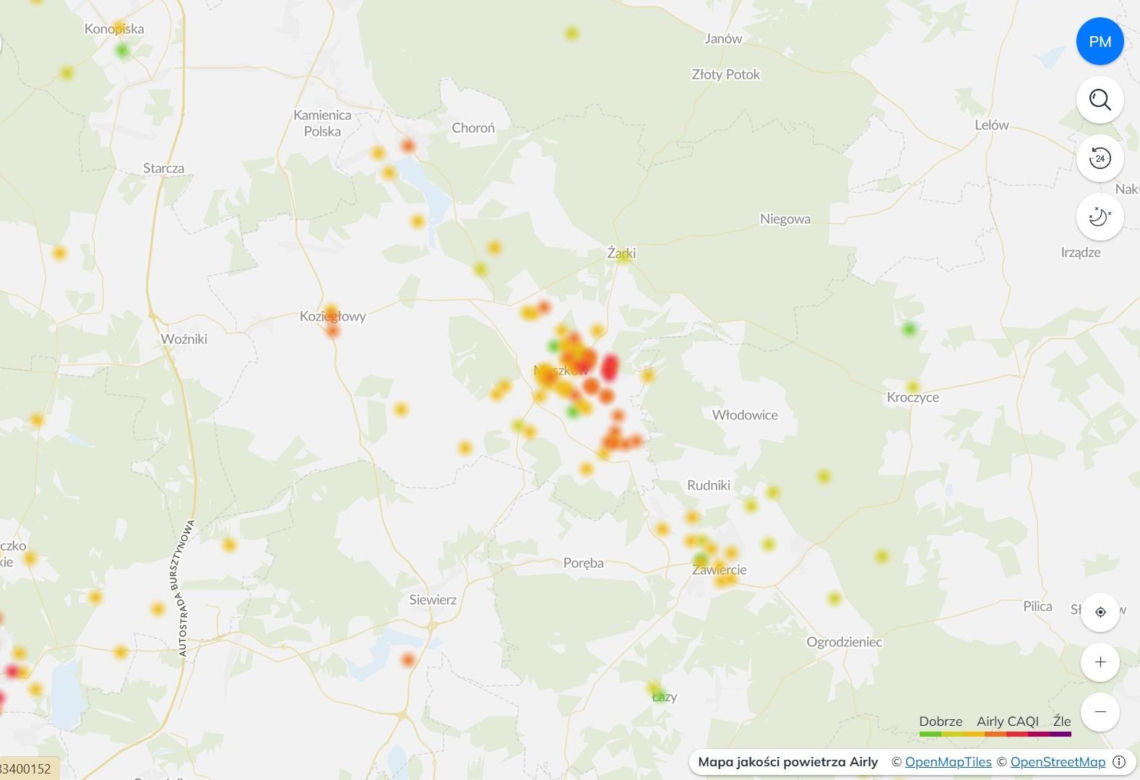Click the Woźniki town label

(184, 339)
